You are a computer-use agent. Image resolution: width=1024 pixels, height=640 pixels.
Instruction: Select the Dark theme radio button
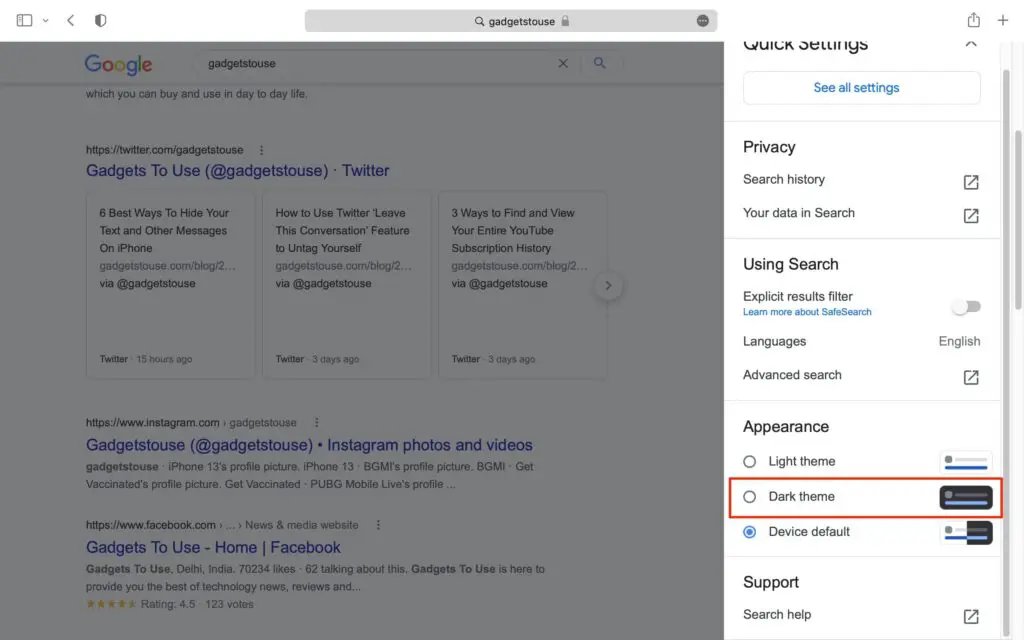tap(750, 497)
